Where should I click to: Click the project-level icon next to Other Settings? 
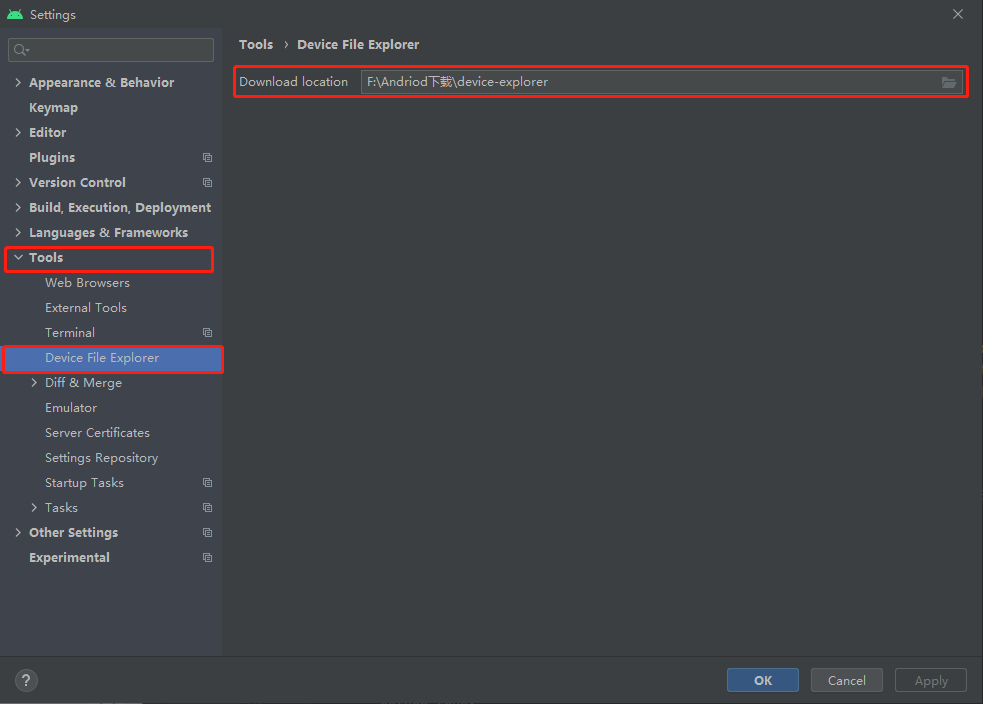(x=208, y=533)
